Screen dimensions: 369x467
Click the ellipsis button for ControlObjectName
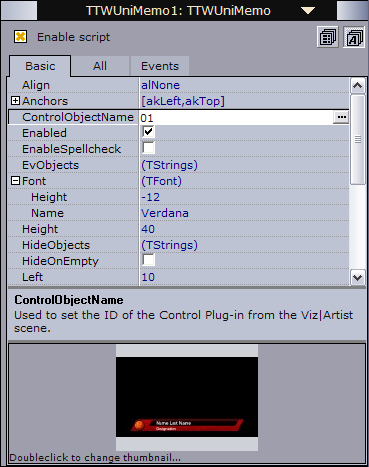(341, 117)
